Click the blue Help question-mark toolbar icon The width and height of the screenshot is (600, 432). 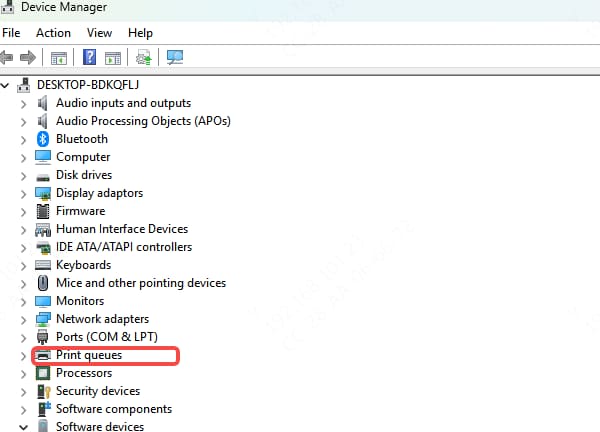click(90, 57)
